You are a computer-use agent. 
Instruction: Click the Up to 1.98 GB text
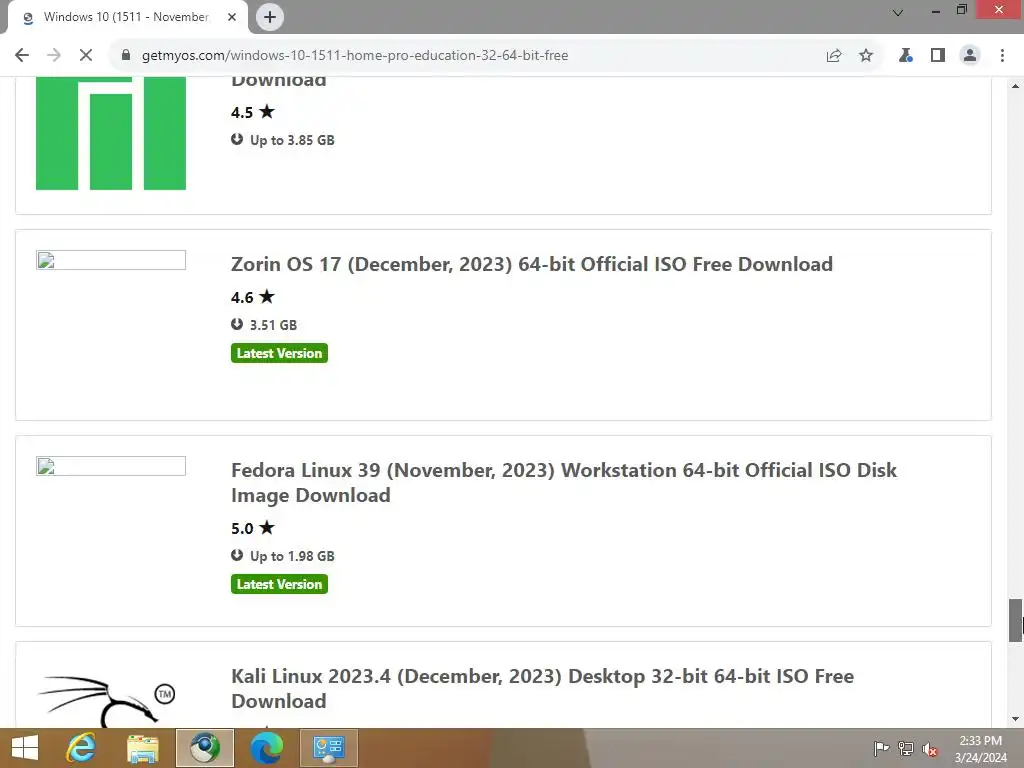(292, 556)
